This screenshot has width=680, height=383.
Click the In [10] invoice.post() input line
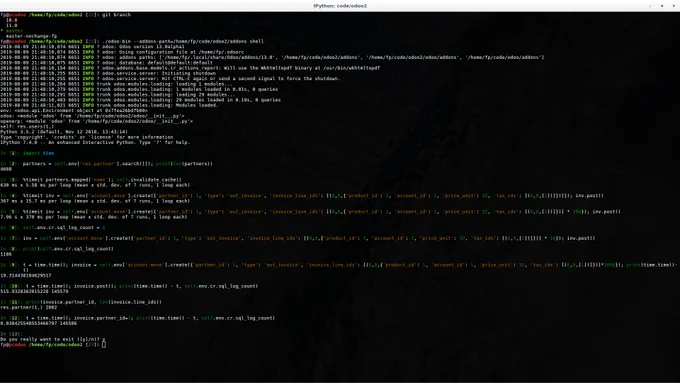pos(129,286)
